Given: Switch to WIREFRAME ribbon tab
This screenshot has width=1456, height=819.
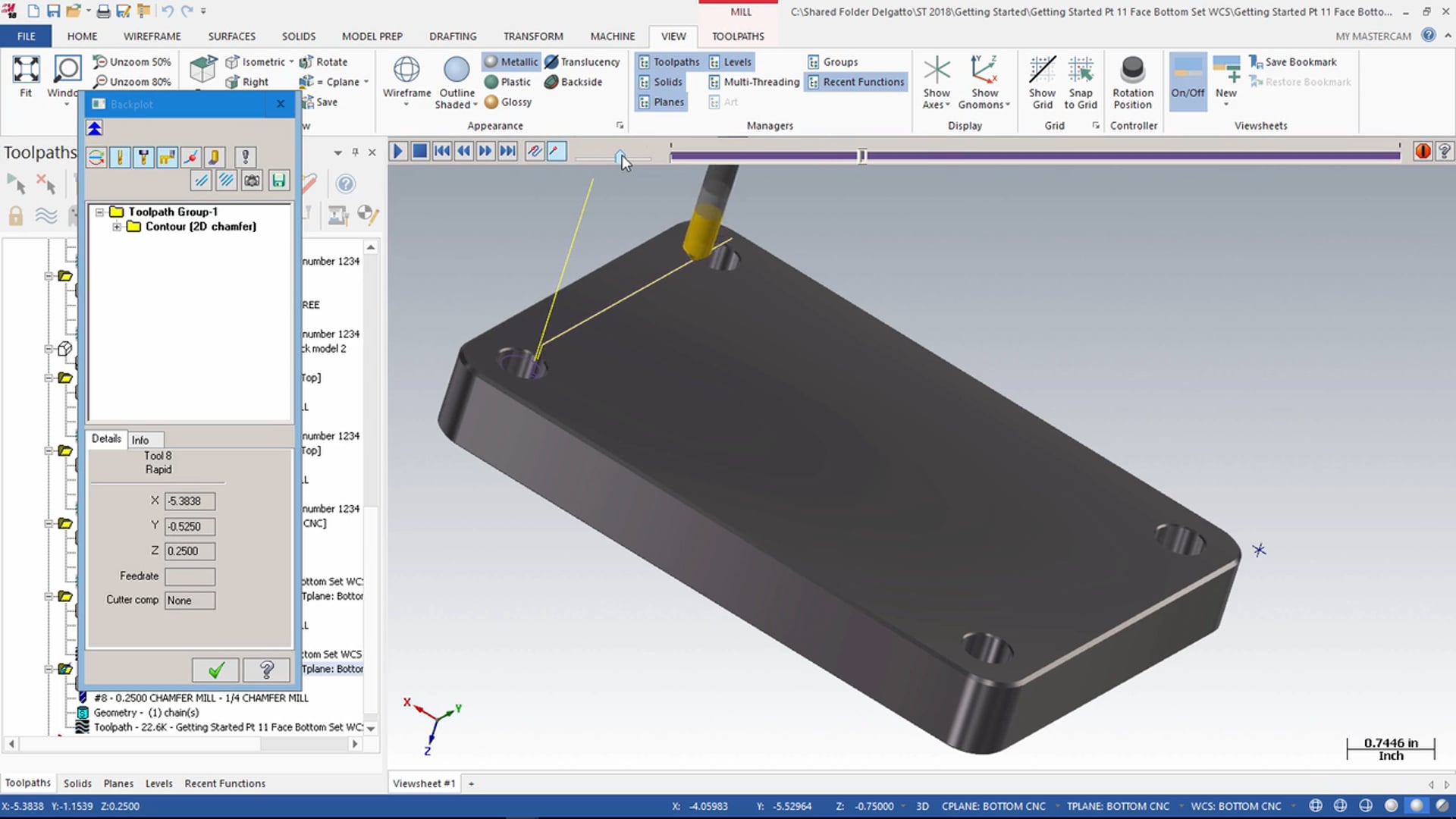Looking at the screenshot, I should click(152, 36).
